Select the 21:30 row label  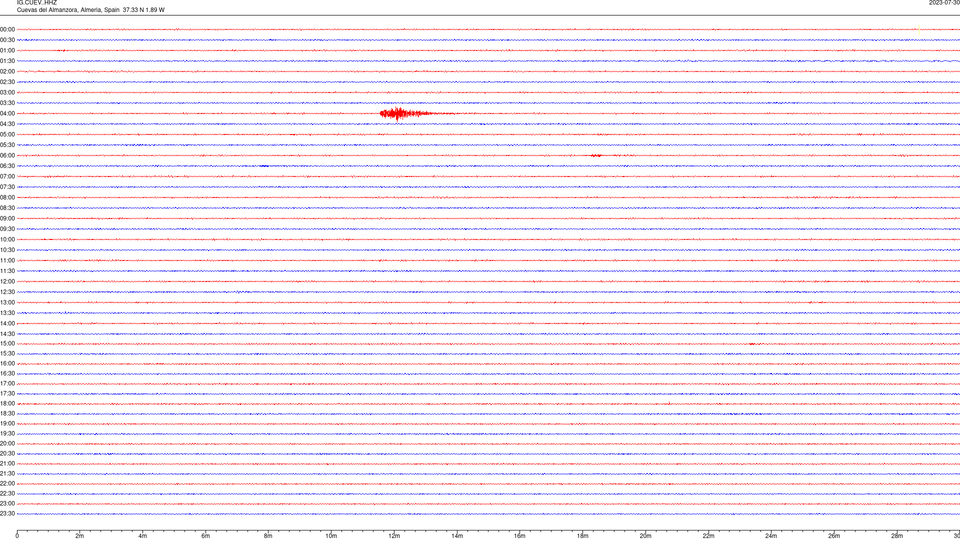pyautogui.click(x=7, y=474)
